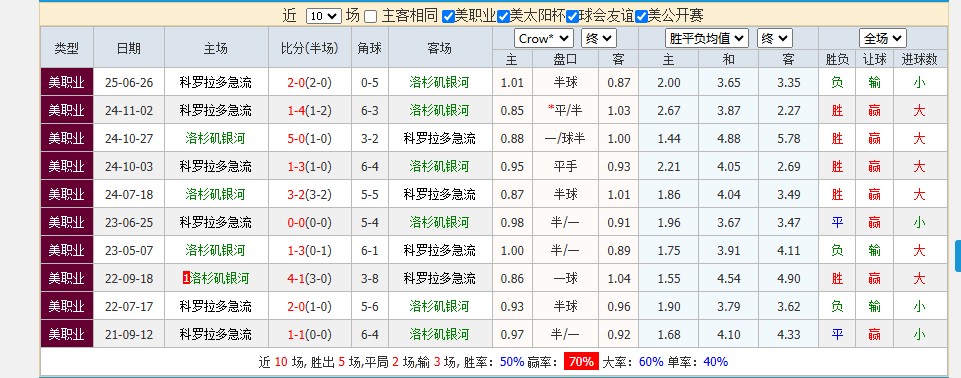Open the 0-0(0-0) score on 23-06-25
The image size is (961, 378).
click(x=310, y=222)
